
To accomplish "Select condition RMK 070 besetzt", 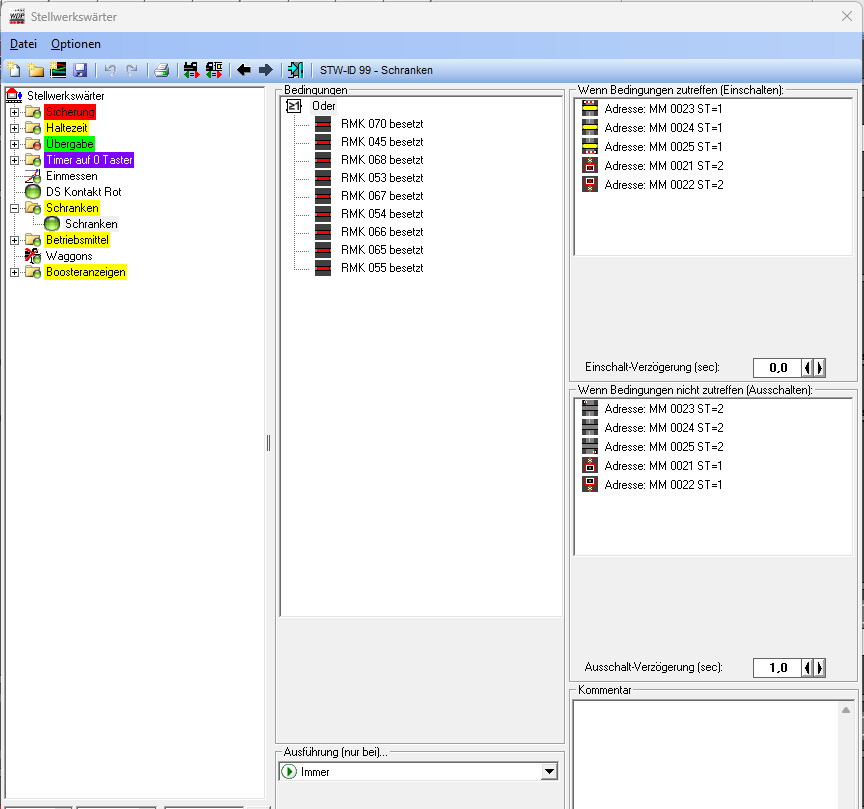I will coord(381,124).
